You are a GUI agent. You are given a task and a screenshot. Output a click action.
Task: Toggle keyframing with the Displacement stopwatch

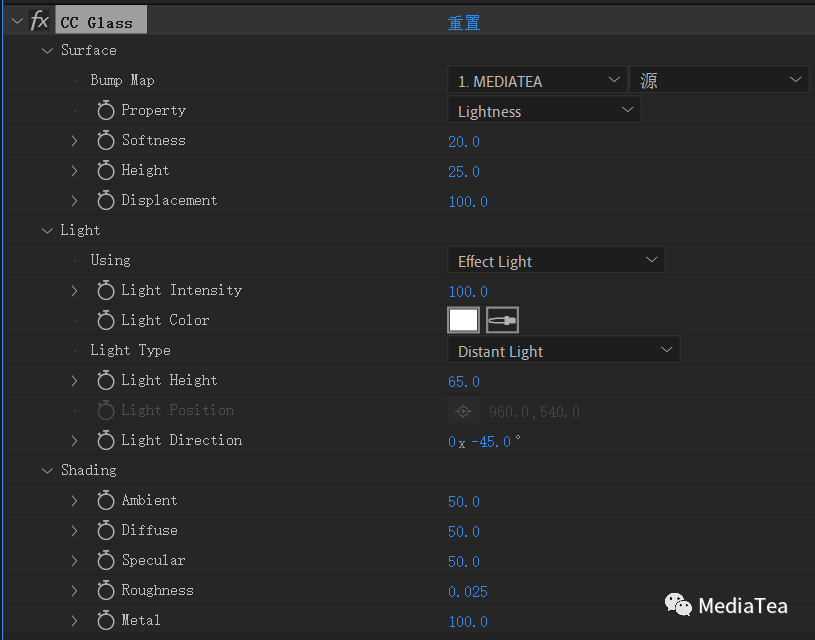pyautogui.click(x=106, y=201)
